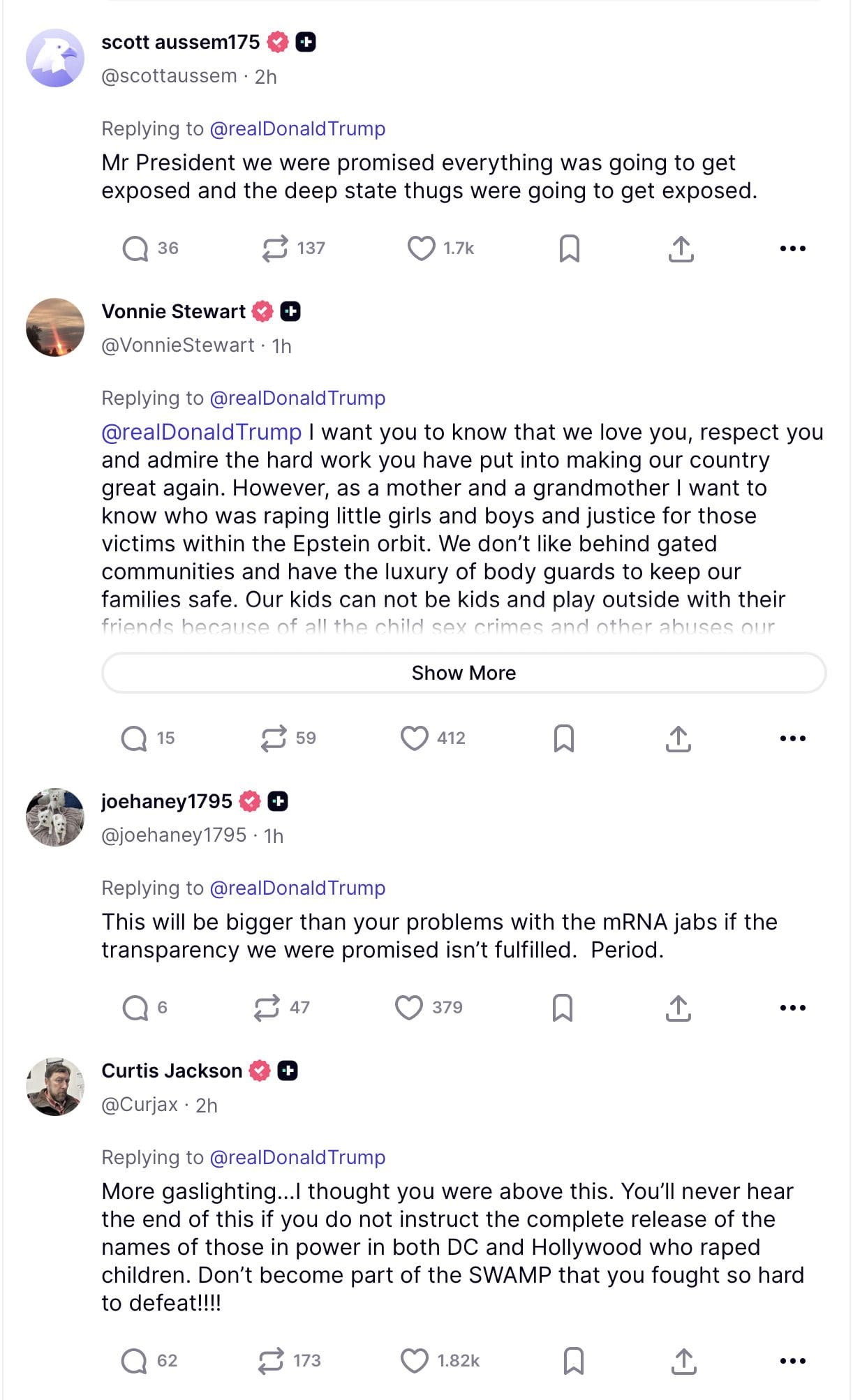Click comment icon on Curtis Jackson's post
Image resolution: width=853 pixels, height=1400 pixels.
[134, 1360]
